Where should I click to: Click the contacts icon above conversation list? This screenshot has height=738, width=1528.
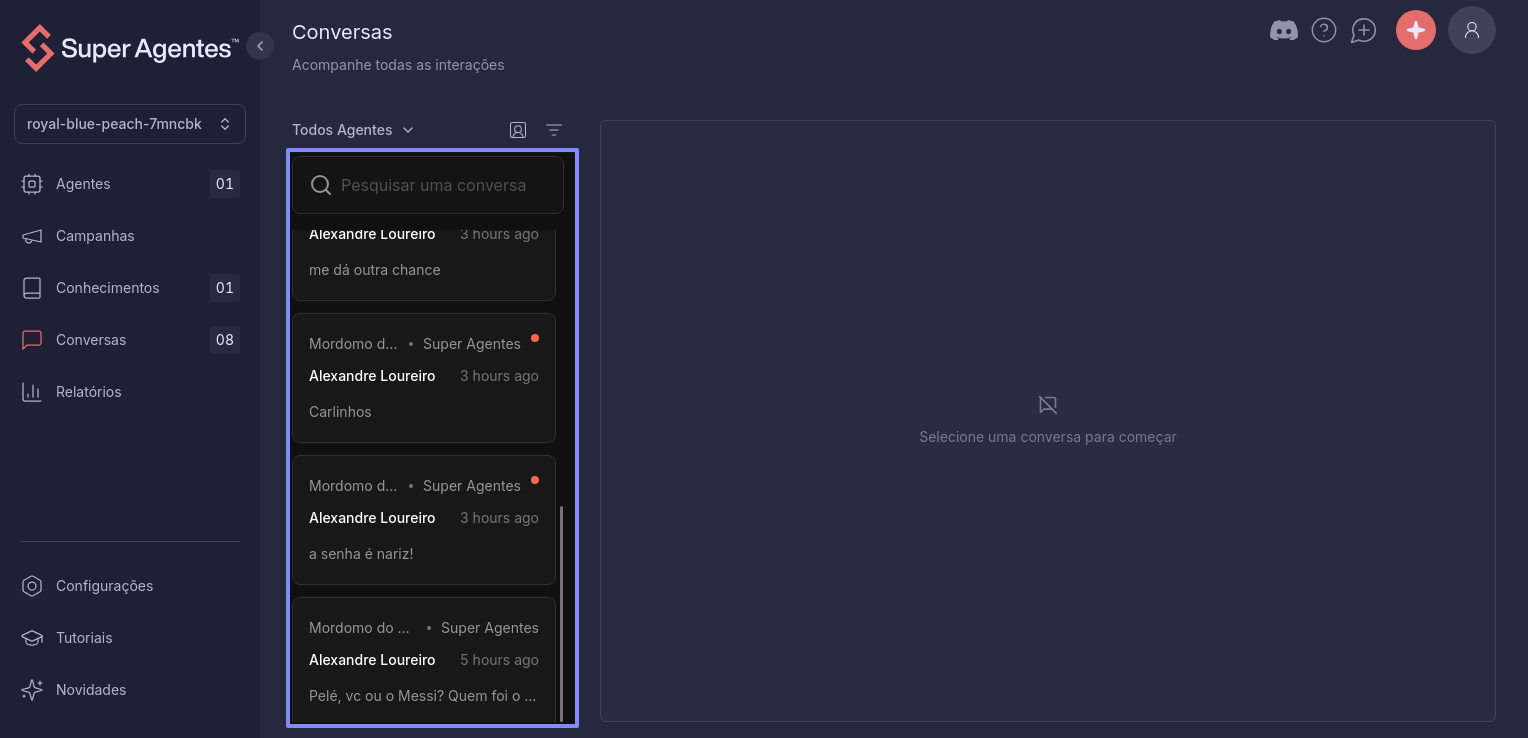(x=518, y=130)
